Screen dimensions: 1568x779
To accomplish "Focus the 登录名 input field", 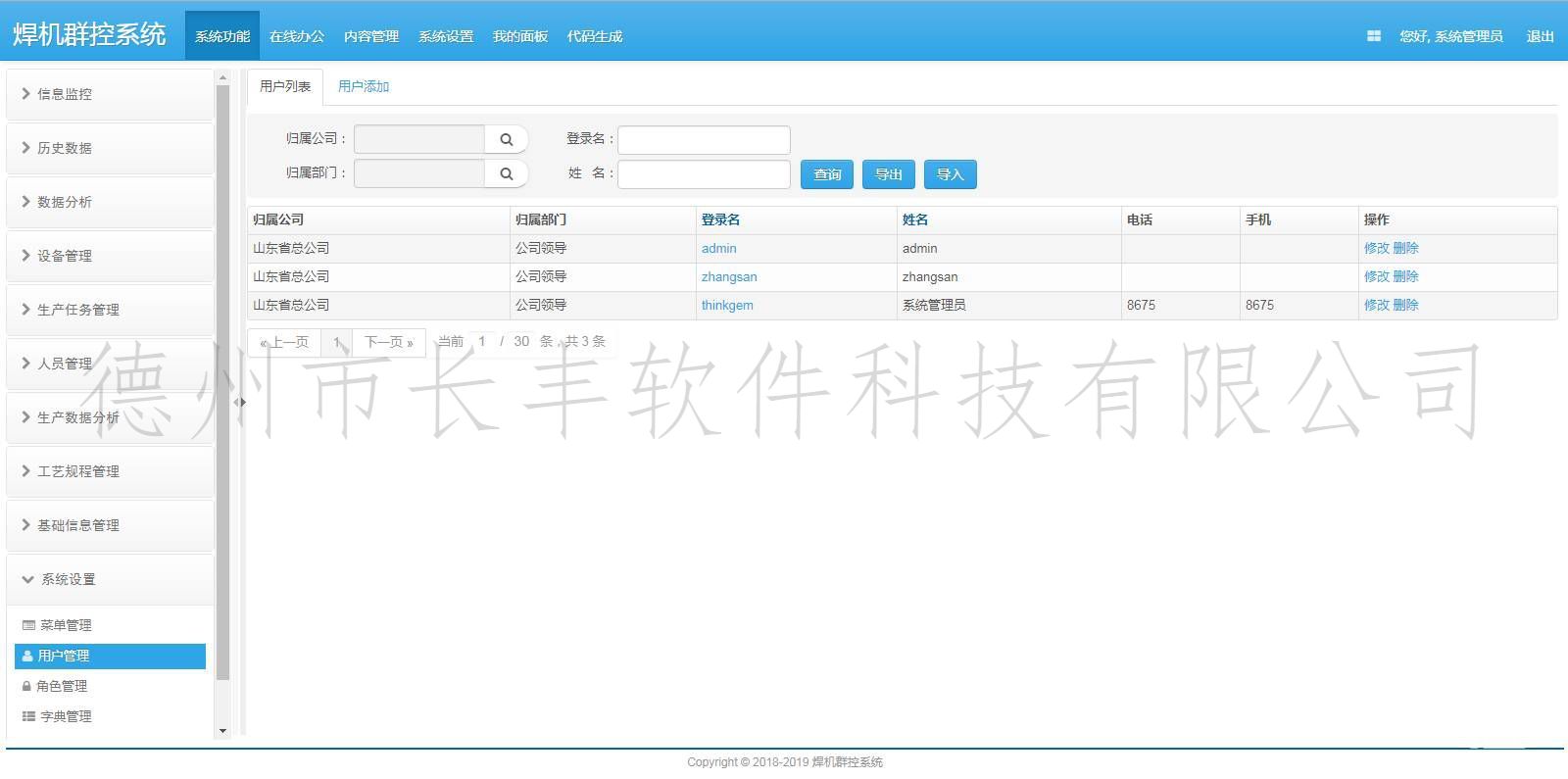I will (x=704, y=140).
